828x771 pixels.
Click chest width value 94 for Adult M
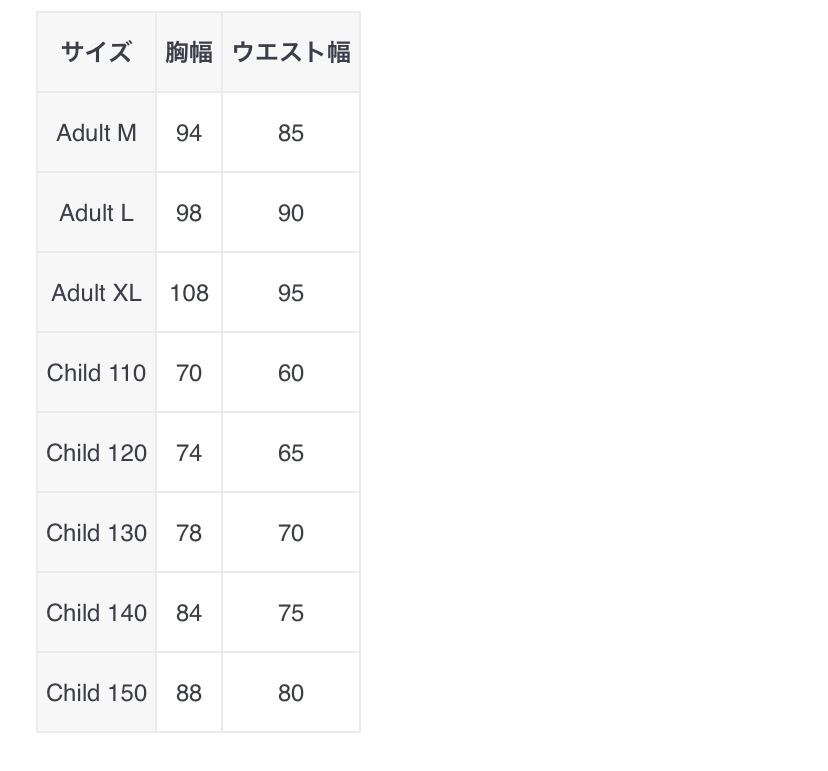[189, 133]
